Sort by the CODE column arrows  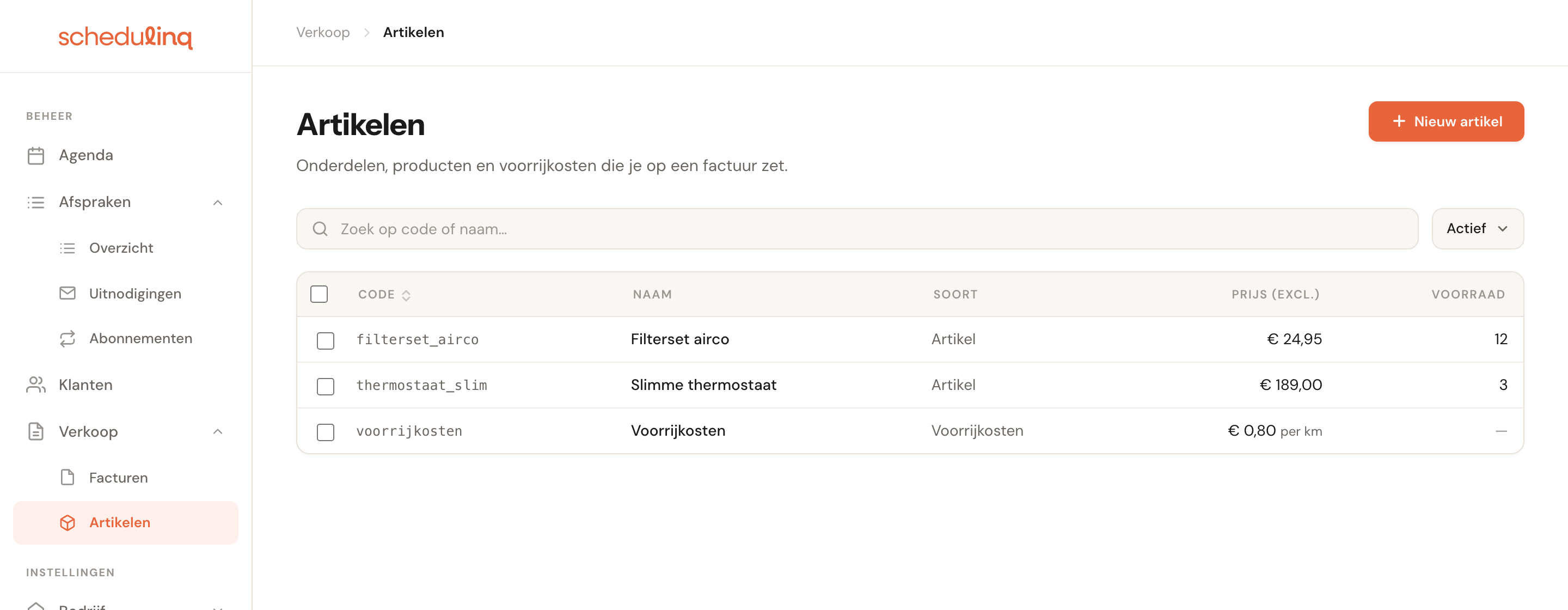(x=406, y=295)
